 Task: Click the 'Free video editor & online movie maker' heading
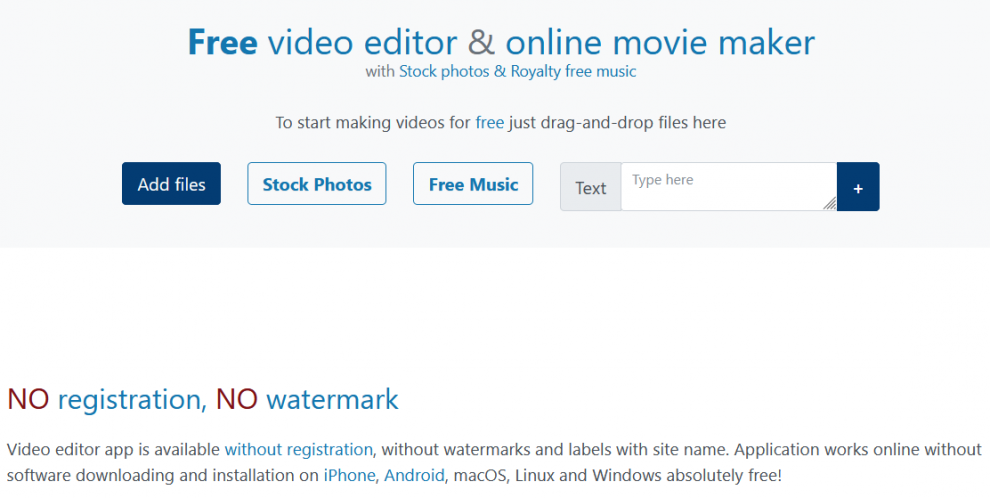pos(501,42)
